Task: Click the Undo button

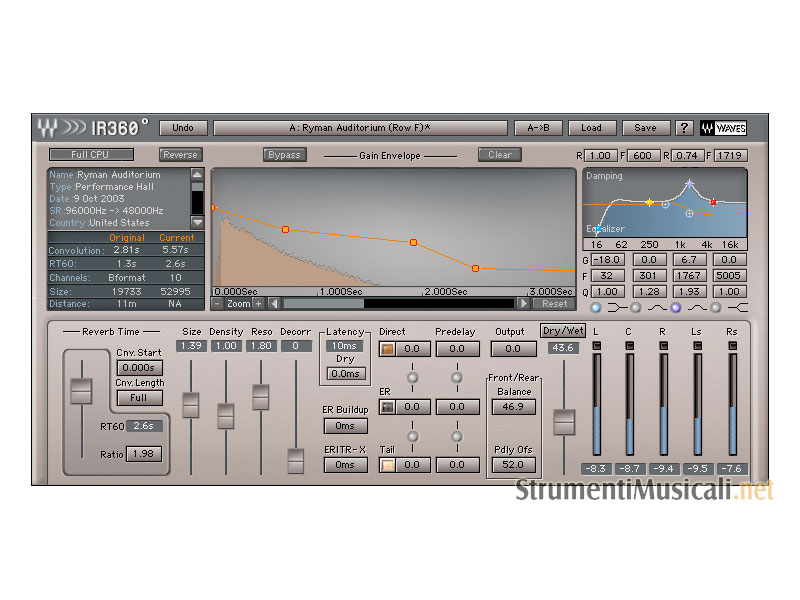Action: [x=183, y=128]
